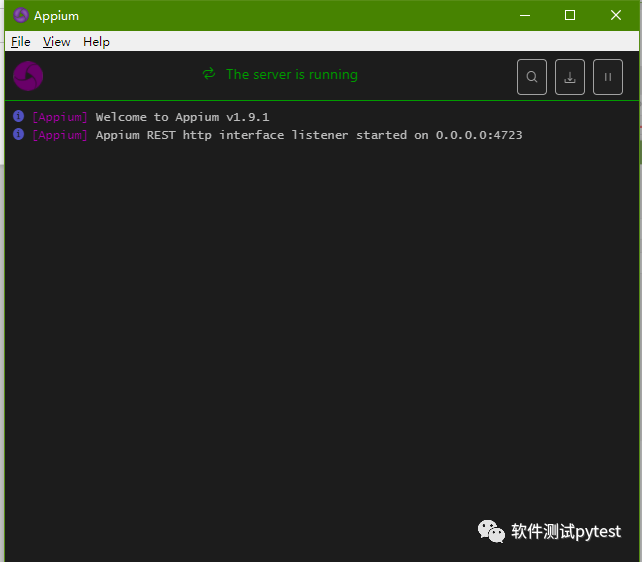Start an inspector session via magnifier icon

531,77
